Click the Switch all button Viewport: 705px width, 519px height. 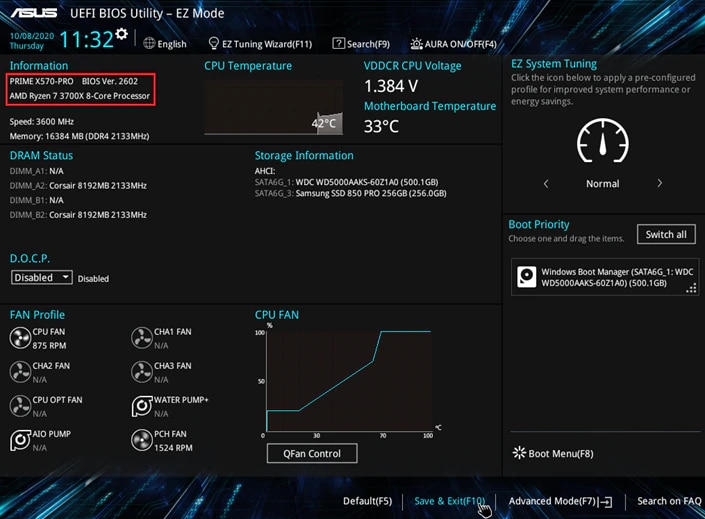click(x=666, y=234)
